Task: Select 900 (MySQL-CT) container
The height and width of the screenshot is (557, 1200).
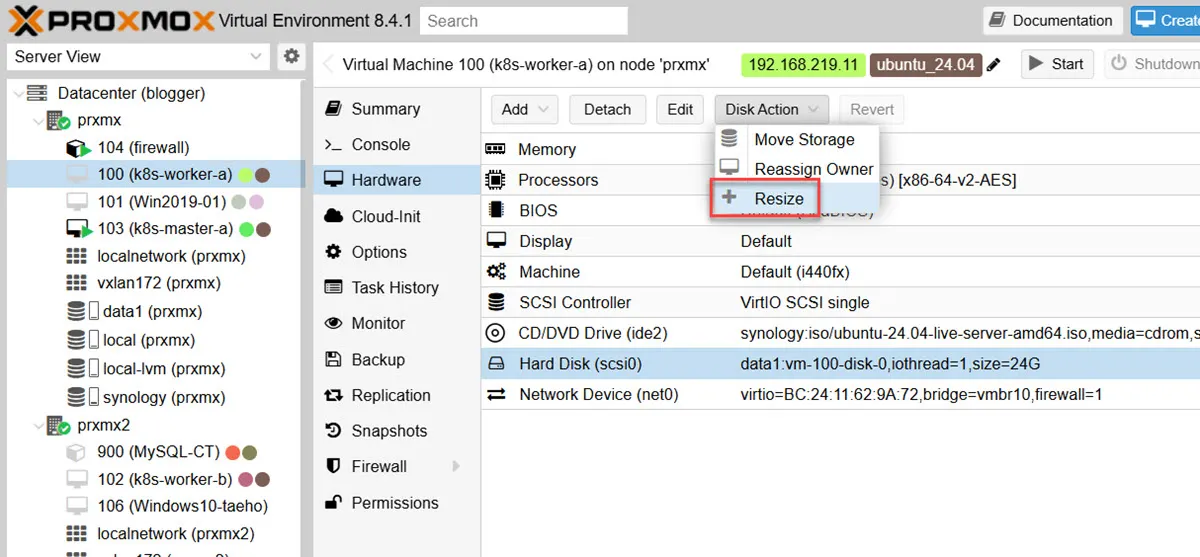Action: point(158,452)
